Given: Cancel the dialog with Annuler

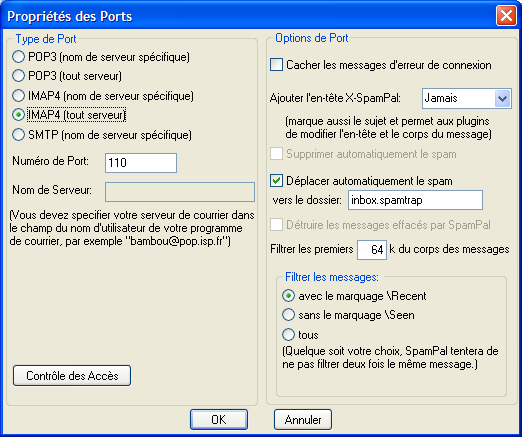Looking at the screenshot, I should (x=303, y=420).
